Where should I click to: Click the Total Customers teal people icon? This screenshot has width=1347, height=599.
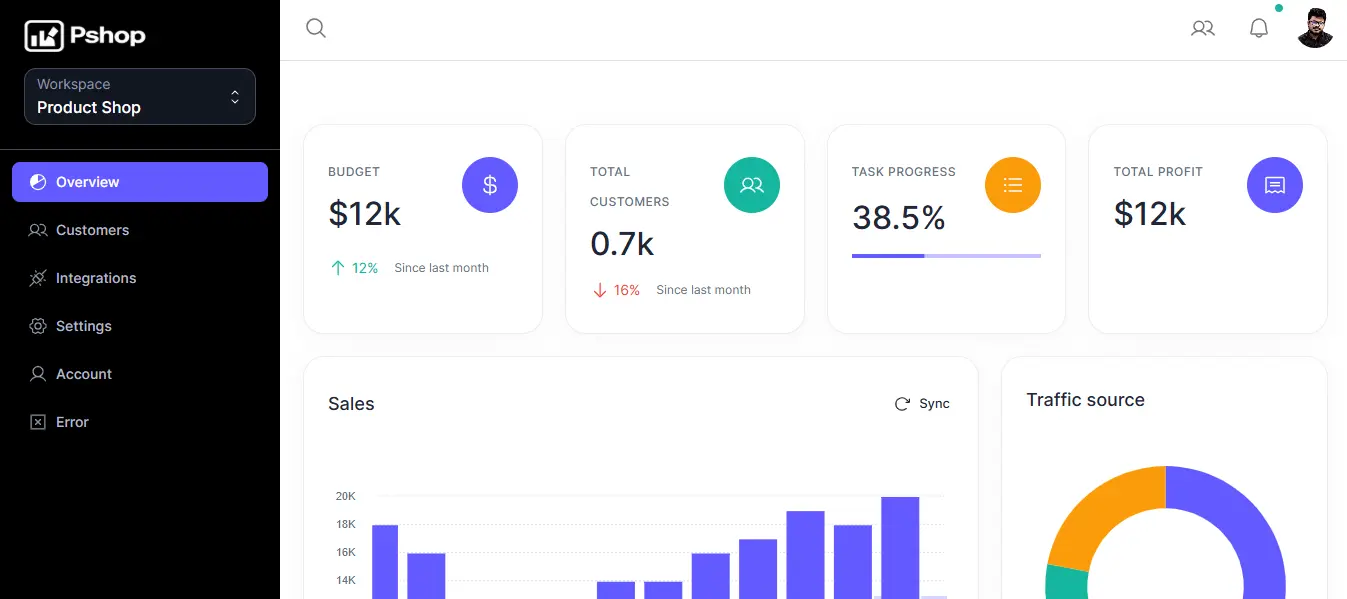[752, 185]
